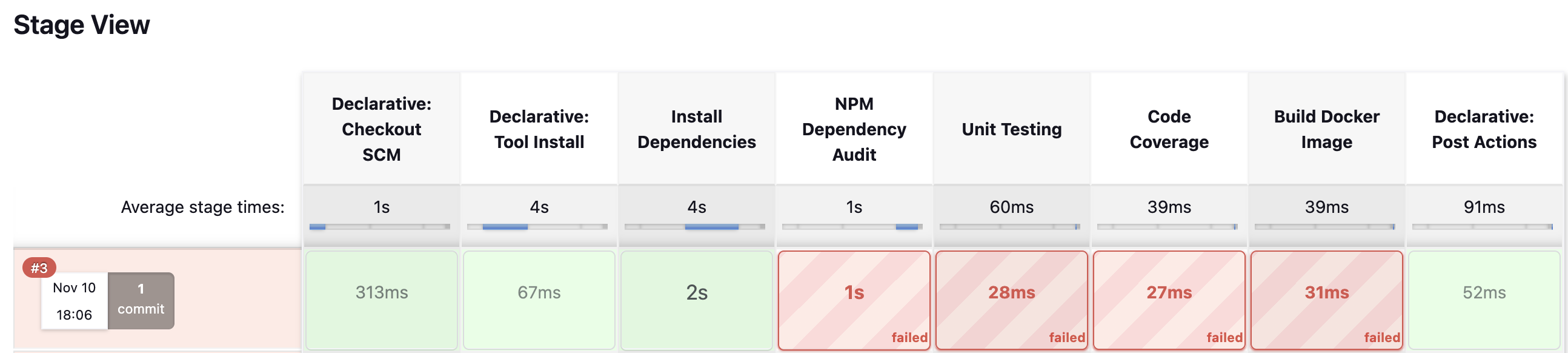Click the Unit Testing column header

(1011, 129)
